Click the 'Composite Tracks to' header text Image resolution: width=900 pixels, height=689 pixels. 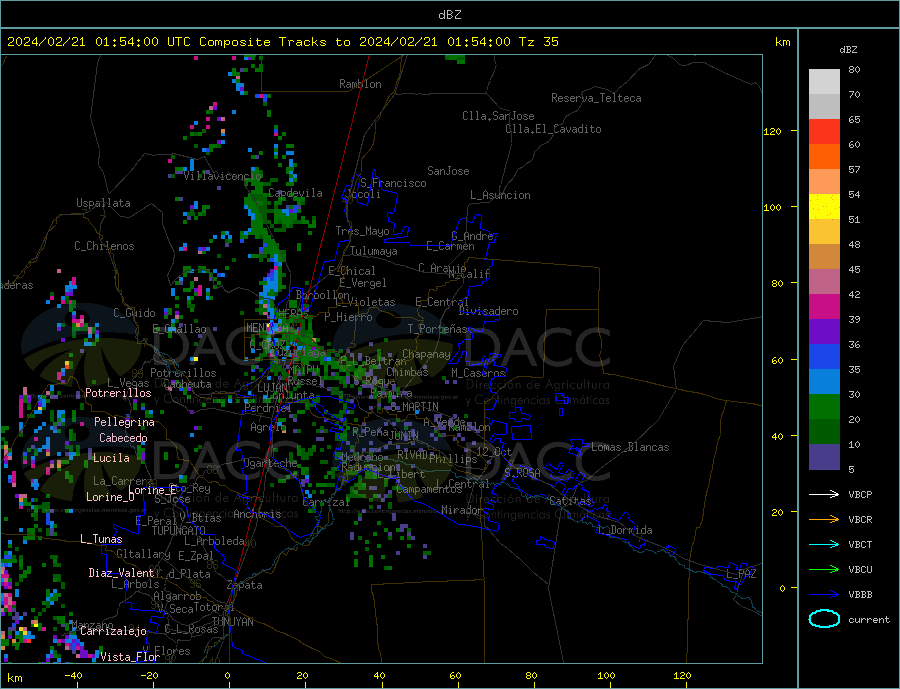pos(274,42)
